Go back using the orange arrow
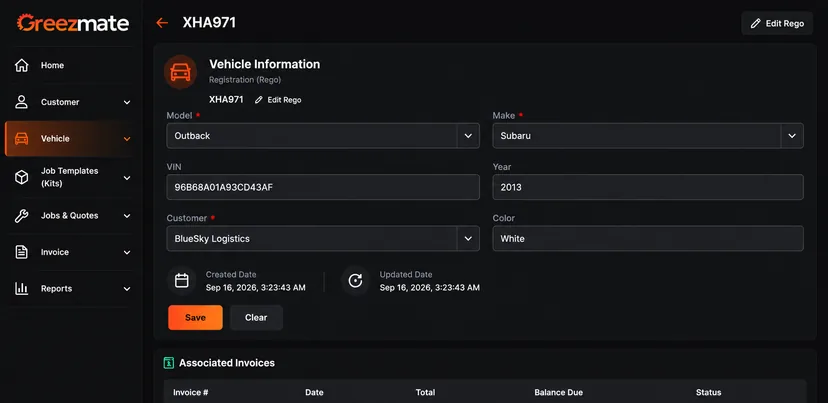Image resolution: width=828 pixels, height=403 pixels. [x=162, y=23]
